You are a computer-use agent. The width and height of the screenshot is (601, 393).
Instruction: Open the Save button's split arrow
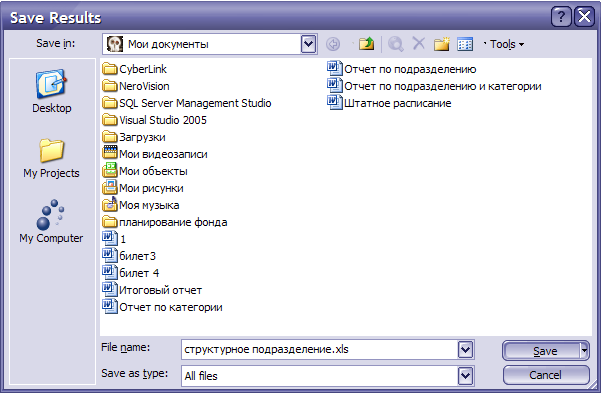point(584,350)
